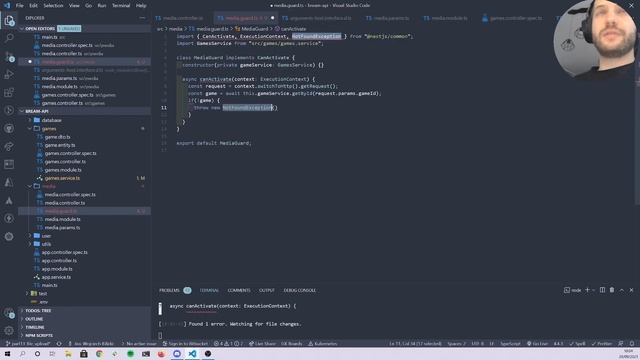
Task: Switch to the OUTPUT panel tab
Action: (x=267, y=290)
